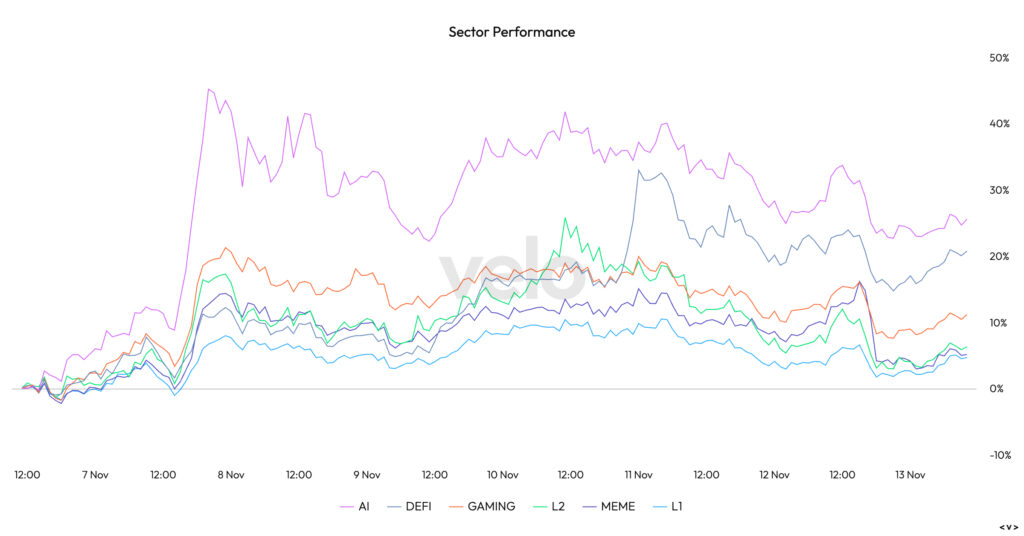Click the Sector Performance chart title
Image resolution: width=1024 pixels, height=536 pixels.
(512, 32)
